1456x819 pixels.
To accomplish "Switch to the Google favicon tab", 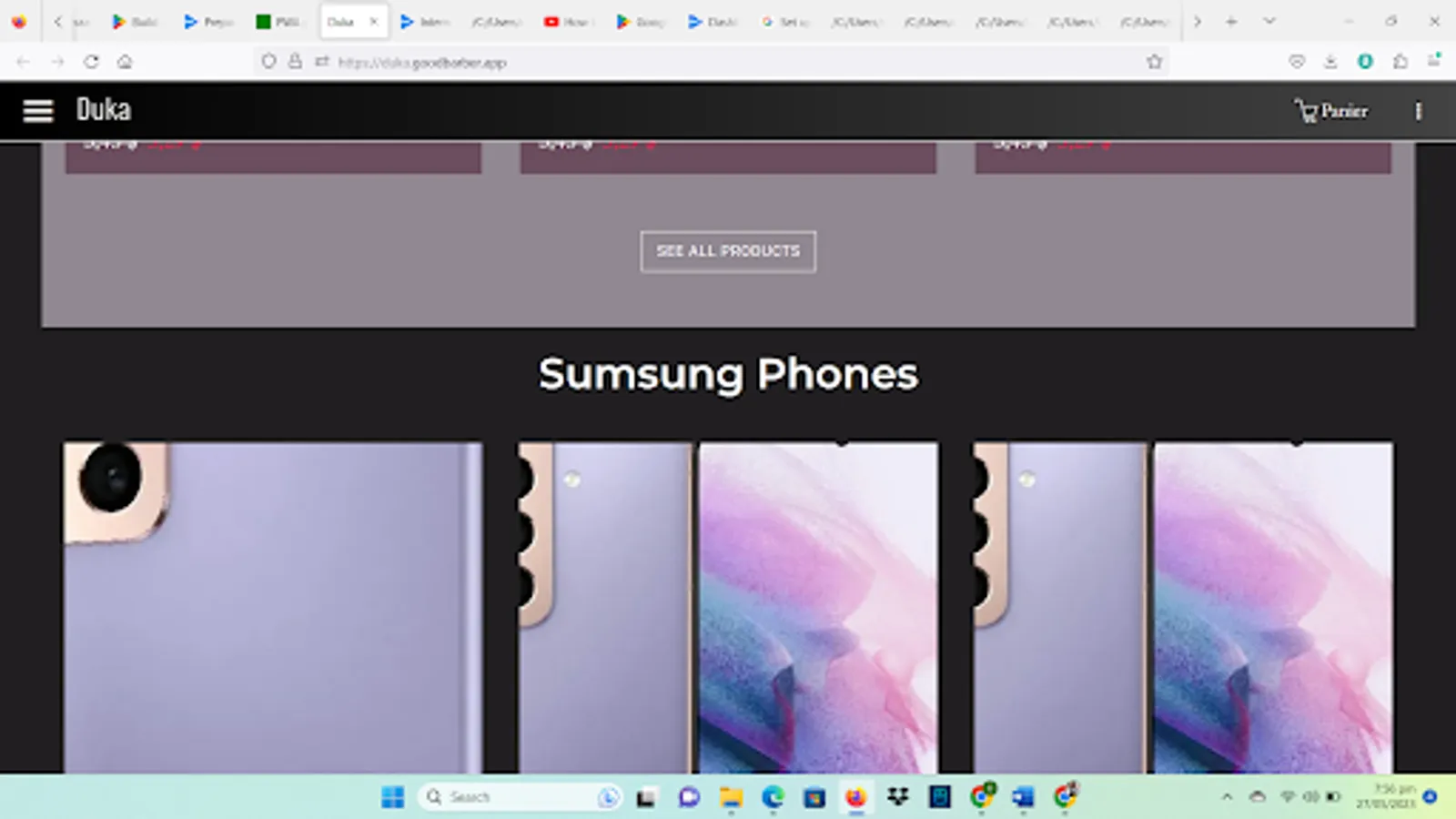I will coord(785,22).
